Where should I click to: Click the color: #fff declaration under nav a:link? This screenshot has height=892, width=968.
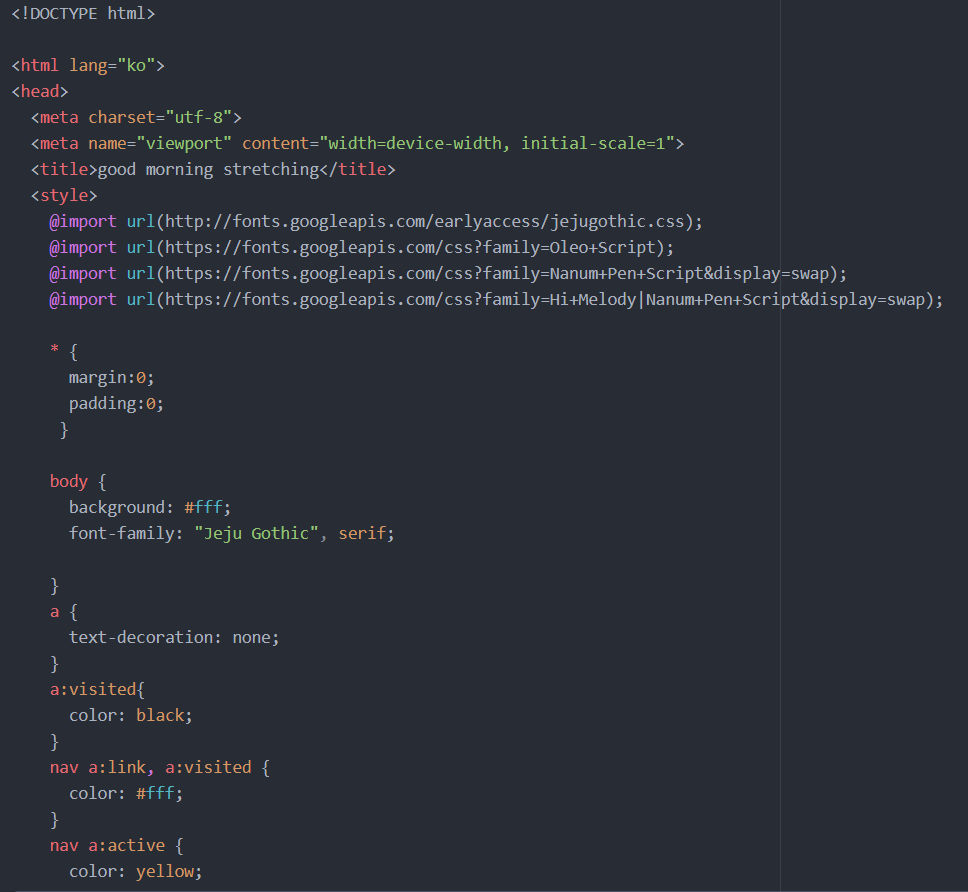click(x=126, y=793)
